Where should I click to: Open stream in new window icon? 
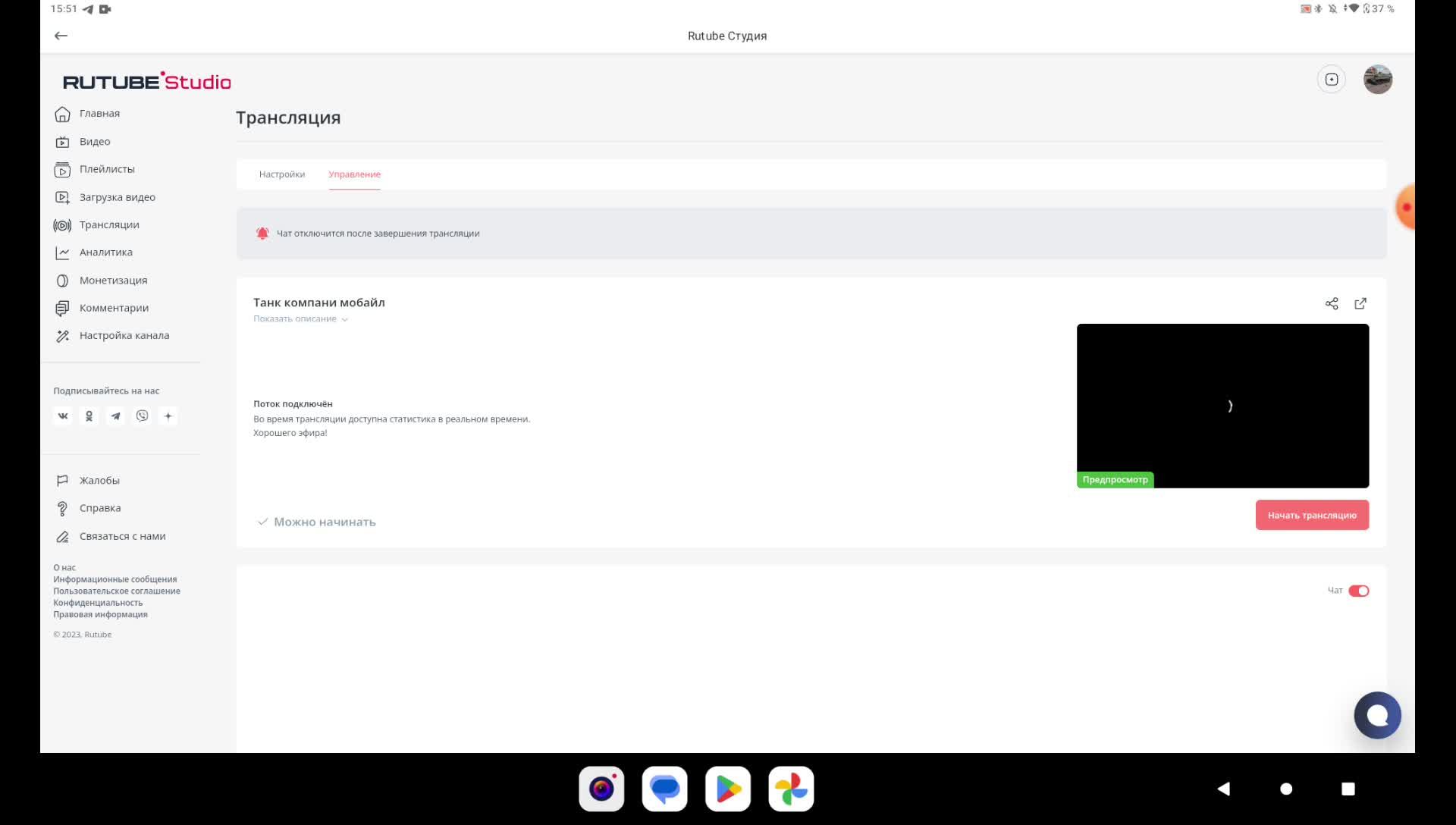(1360, 303)
